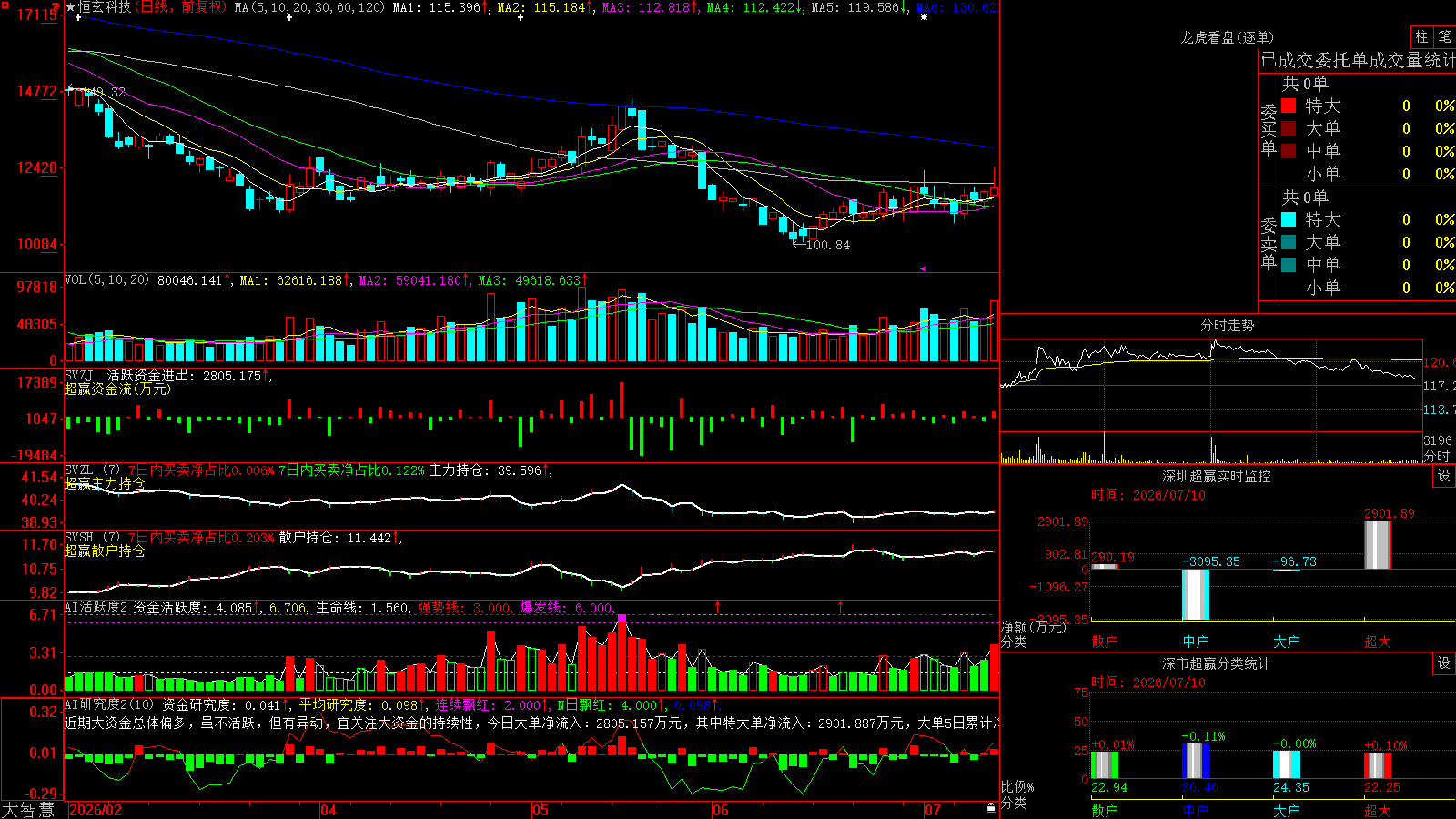Screen dimensions: 1456x819
Task: Click the 龙虎看盘(逐单) panel title
Action: 1227,37
